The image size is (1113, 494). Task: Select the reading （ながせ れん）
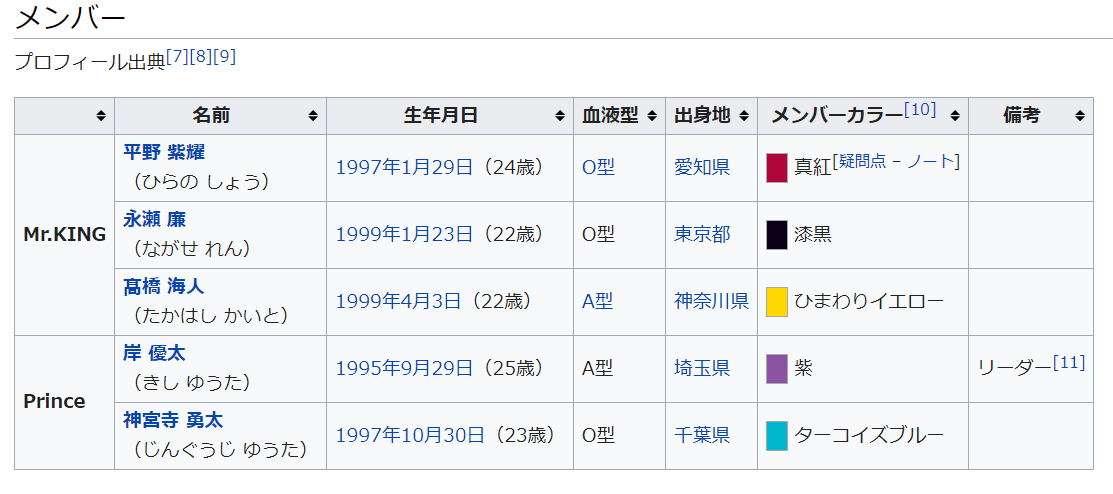[191, 249]
